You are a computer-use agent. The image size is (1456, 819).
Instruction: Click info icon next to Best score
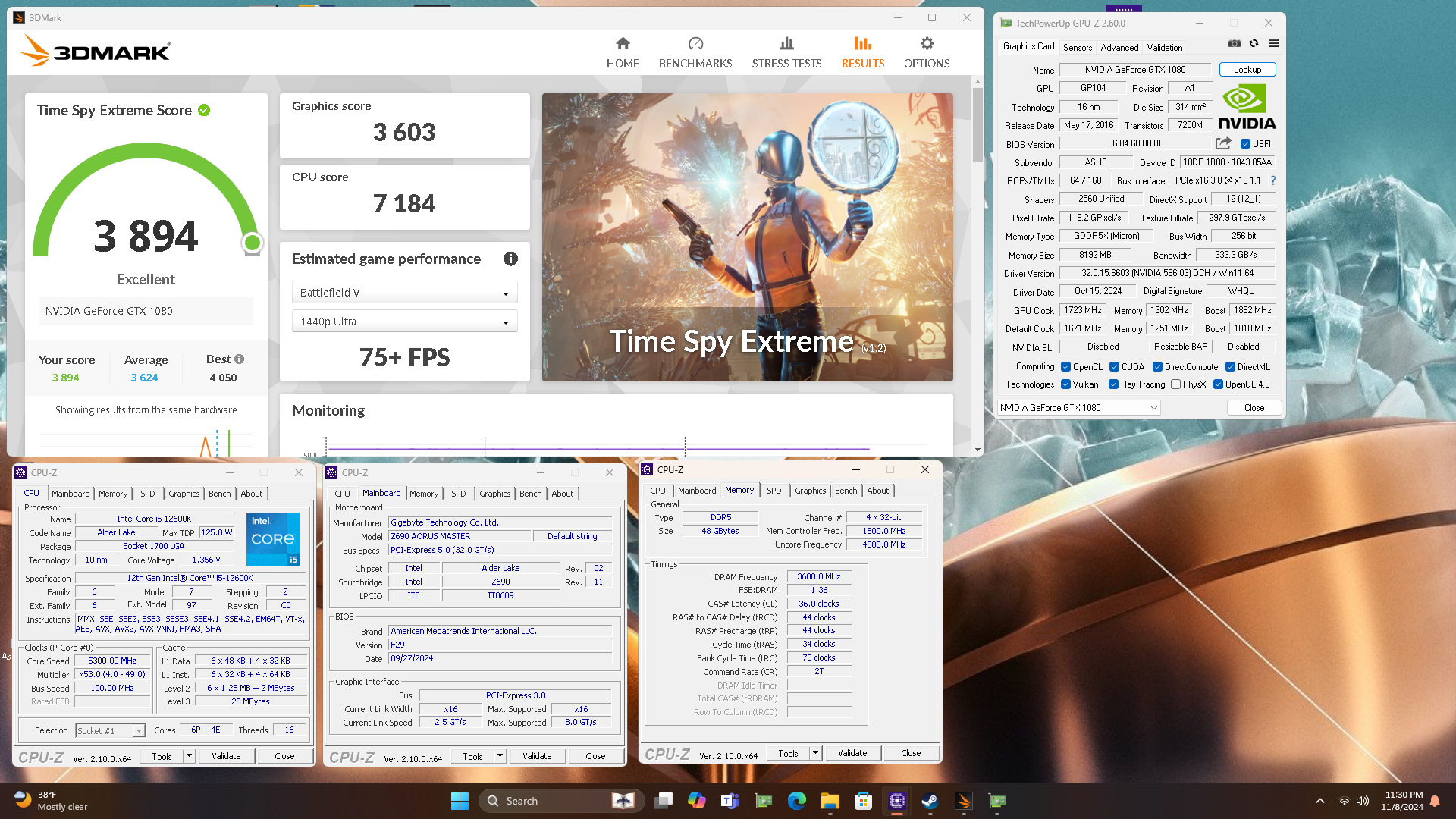239,359
